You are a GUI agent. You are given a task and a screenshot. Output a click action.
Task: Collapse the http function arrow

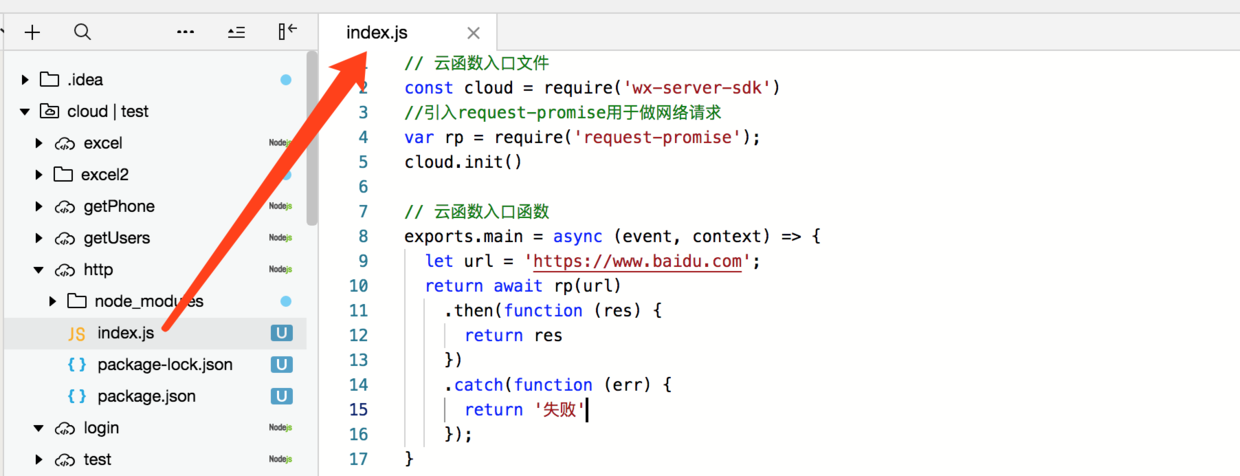(39, 270)
